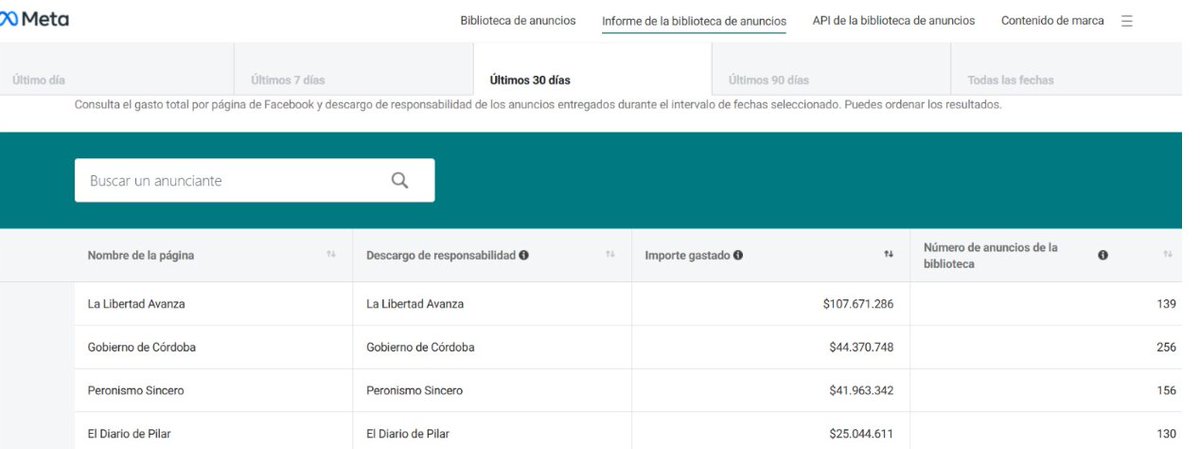
Task: Click ad count 156
Action: coord(1166,390)
